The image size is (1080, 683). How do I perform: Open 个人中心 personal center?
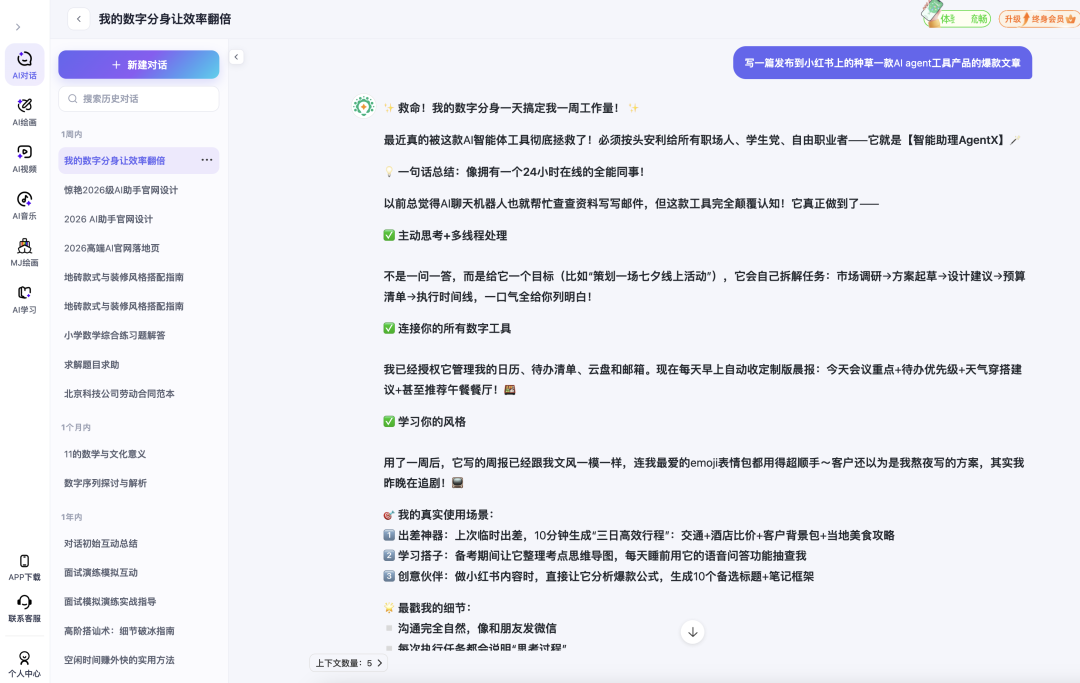[24, 664]
